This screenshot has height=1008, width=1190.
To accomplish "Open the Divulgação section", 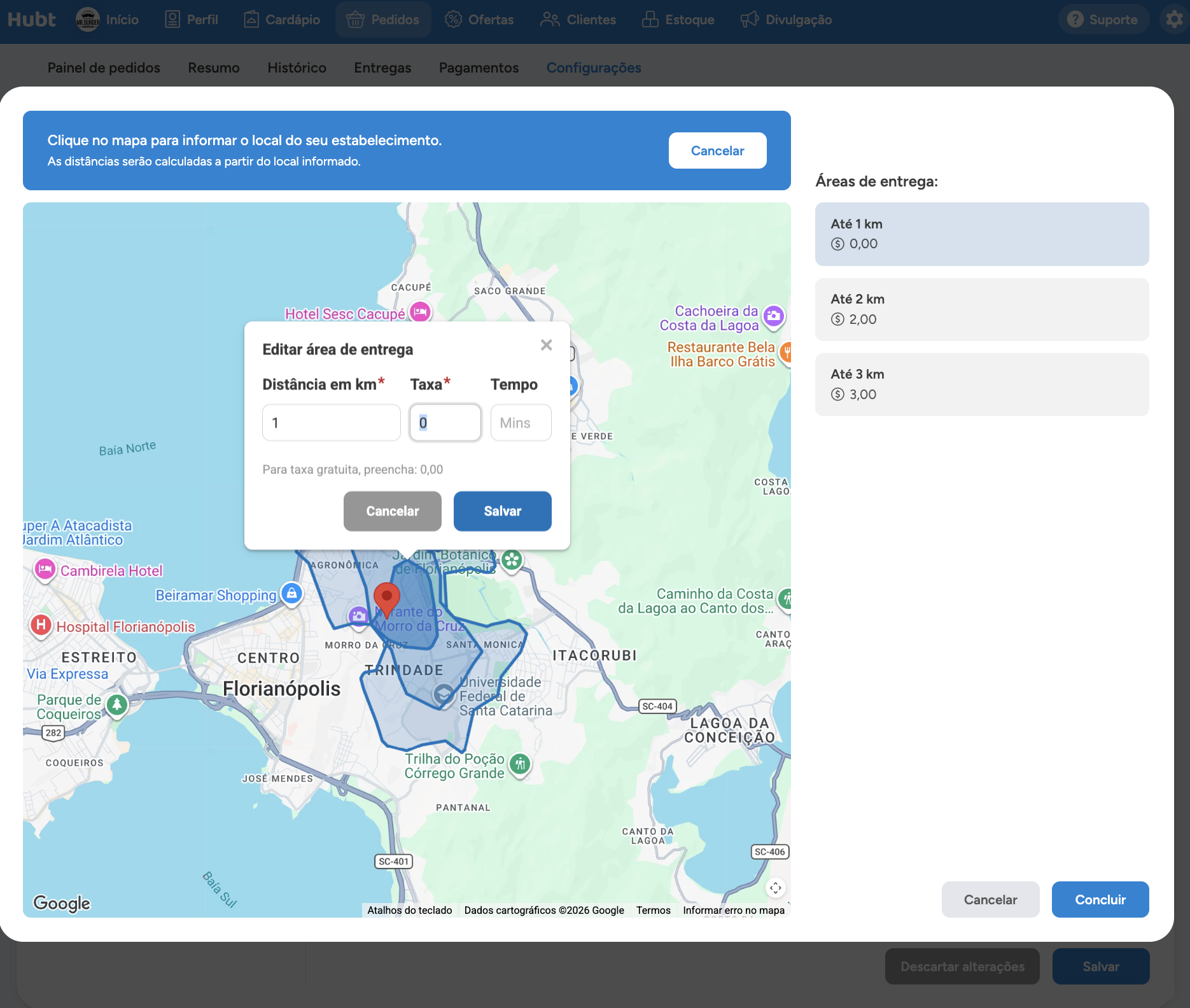I will click(786, 20).
